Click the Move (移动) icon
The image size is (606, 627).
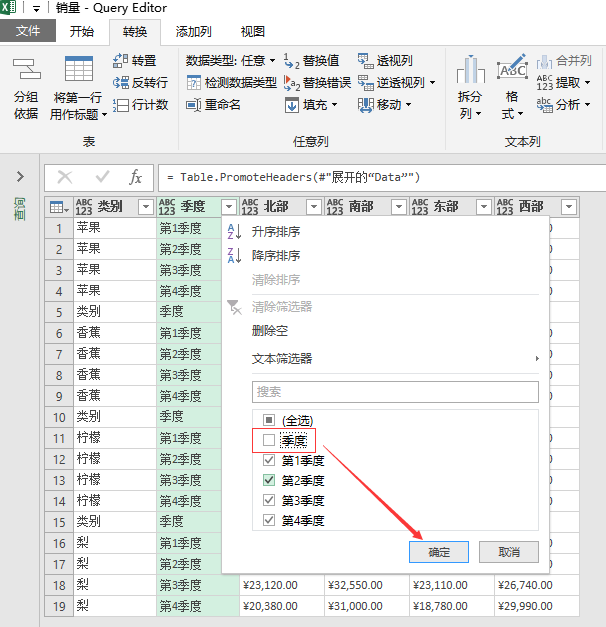[x=365, y=105]
